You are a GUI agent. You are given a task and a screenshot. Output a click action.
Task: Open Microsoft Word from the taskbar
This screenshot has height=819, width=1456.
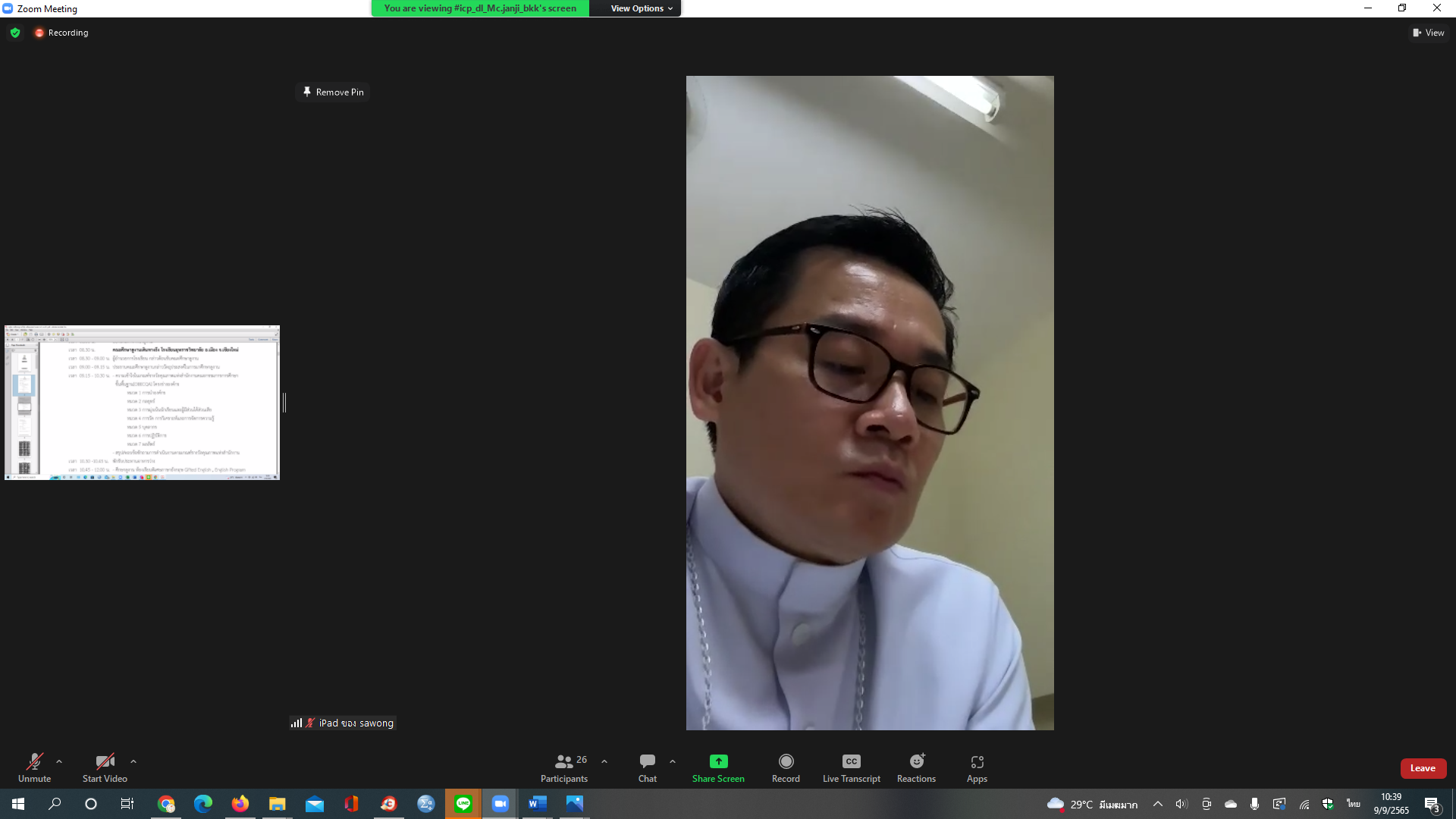coord(538,804)
